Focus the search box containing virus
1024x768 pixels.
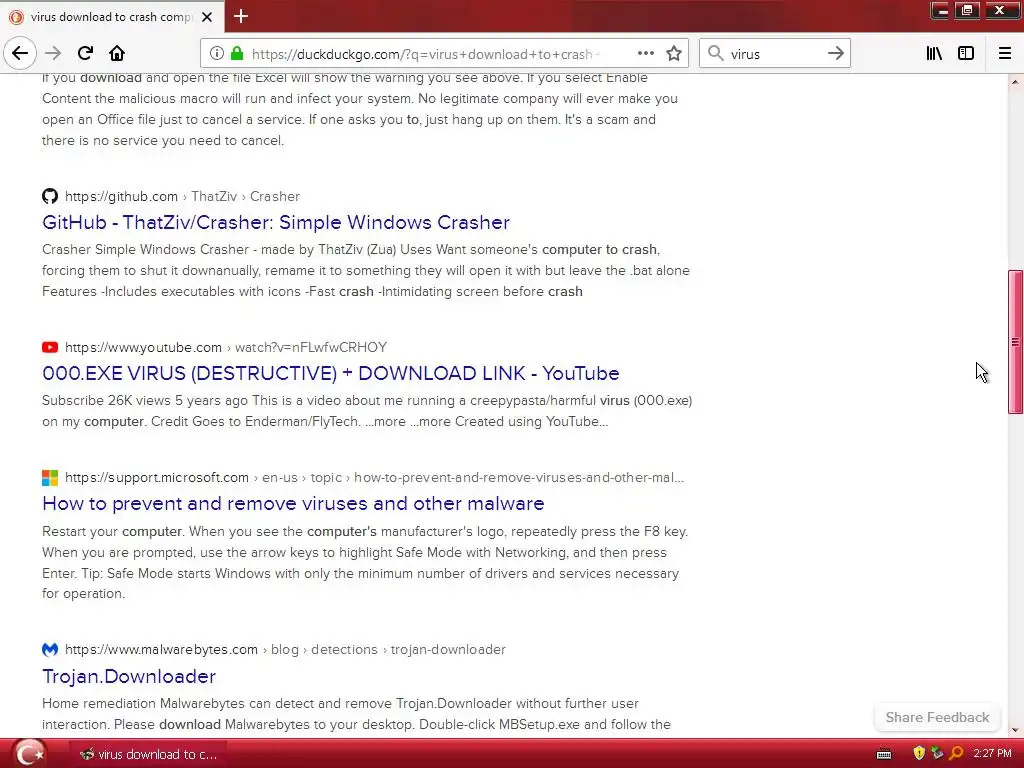click(x=775, y=54)
